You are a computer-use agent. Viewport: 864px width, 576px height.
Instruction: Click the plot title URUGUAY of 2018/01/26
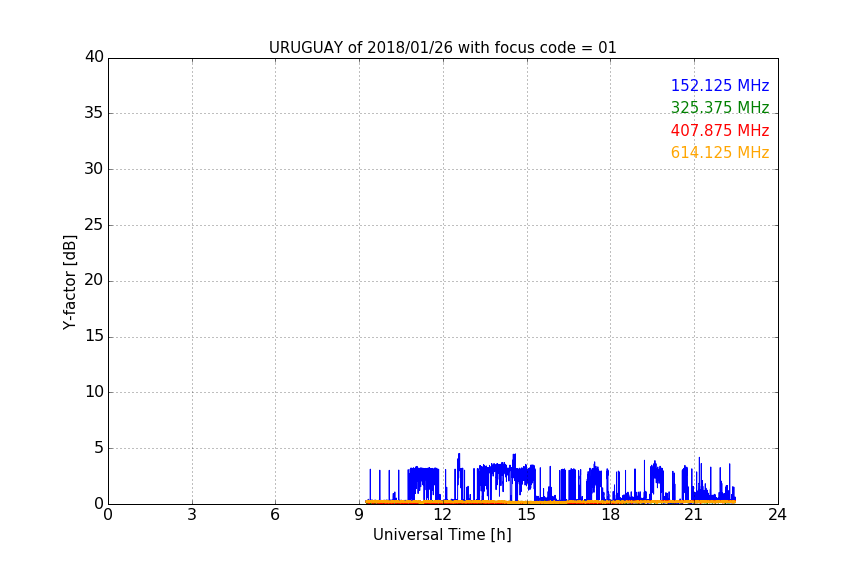point(442,48)
